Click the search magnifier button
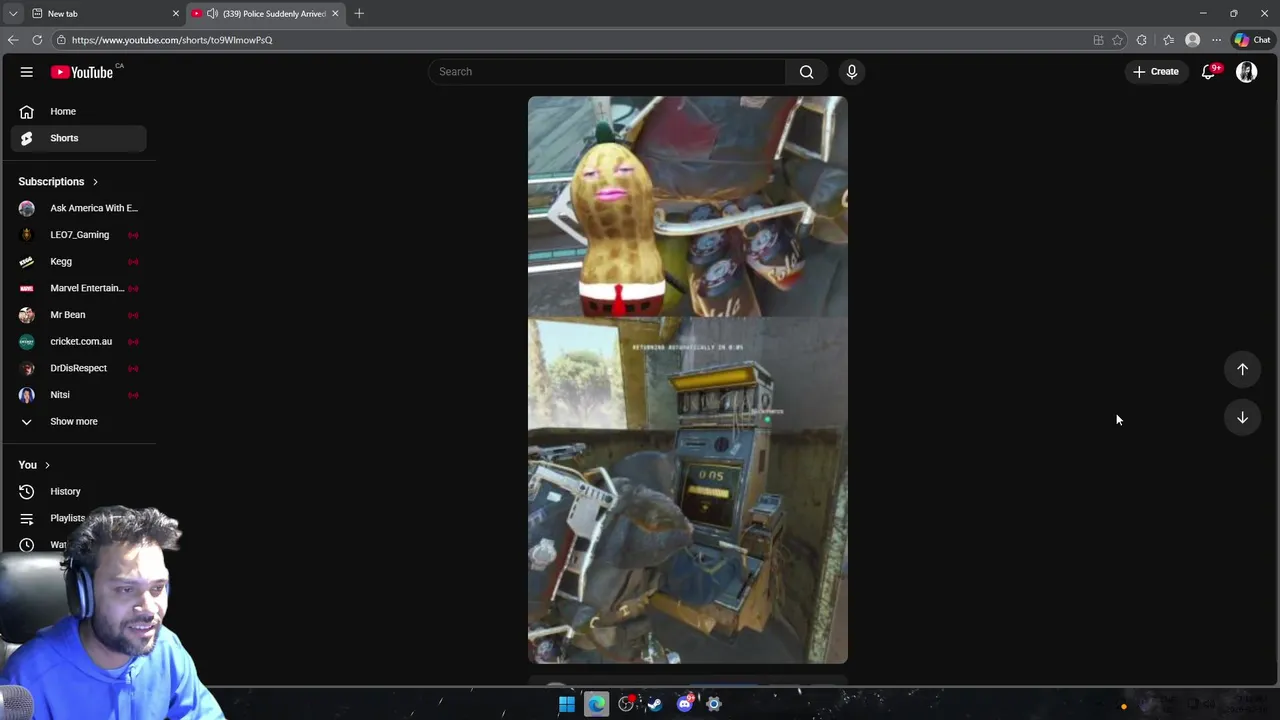The width and height of the screenshot is (1280, 720). (806, 72)
